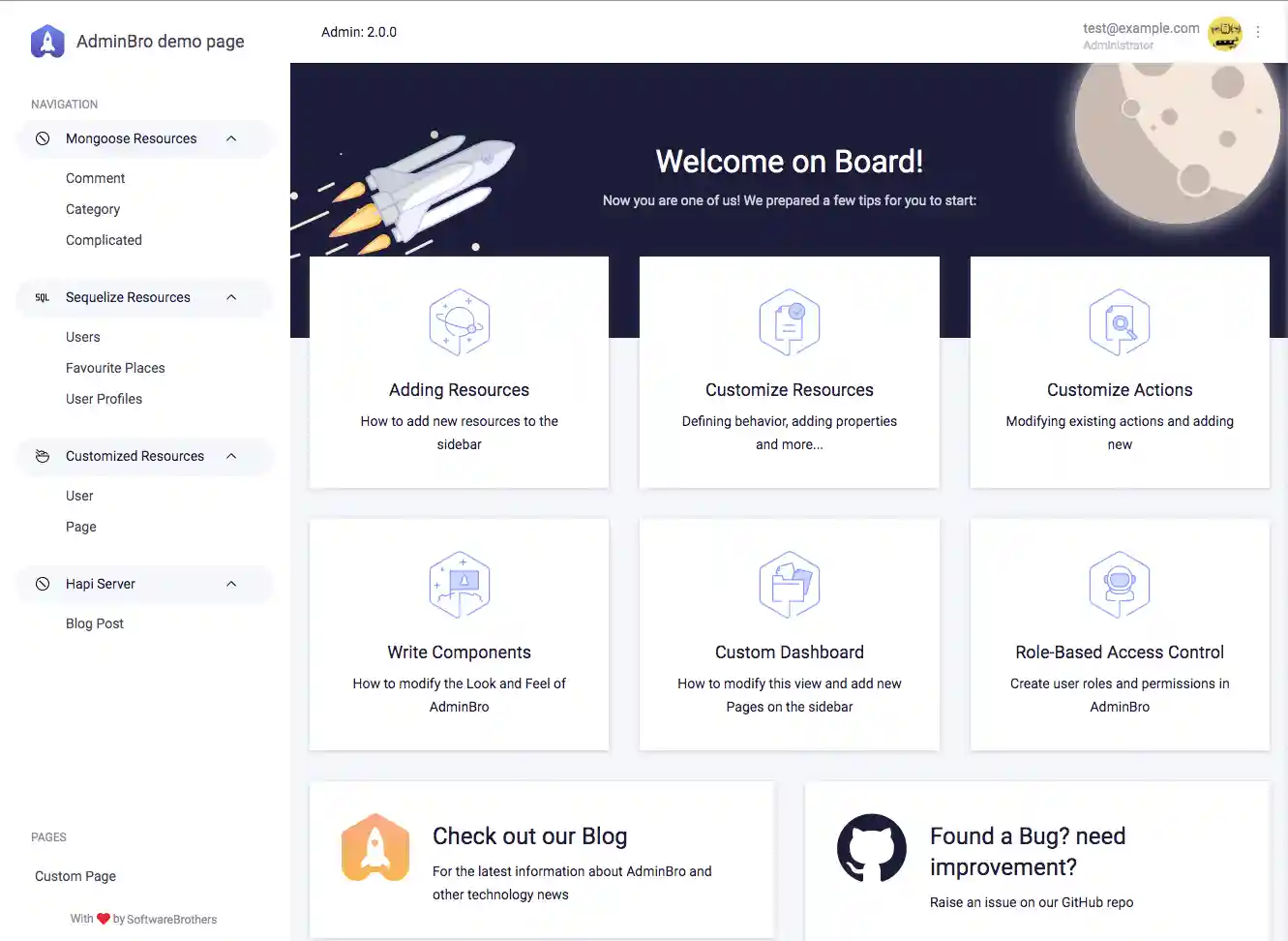Click the GitHub octocat logo

pyautogui.click(x=872, y=848)
